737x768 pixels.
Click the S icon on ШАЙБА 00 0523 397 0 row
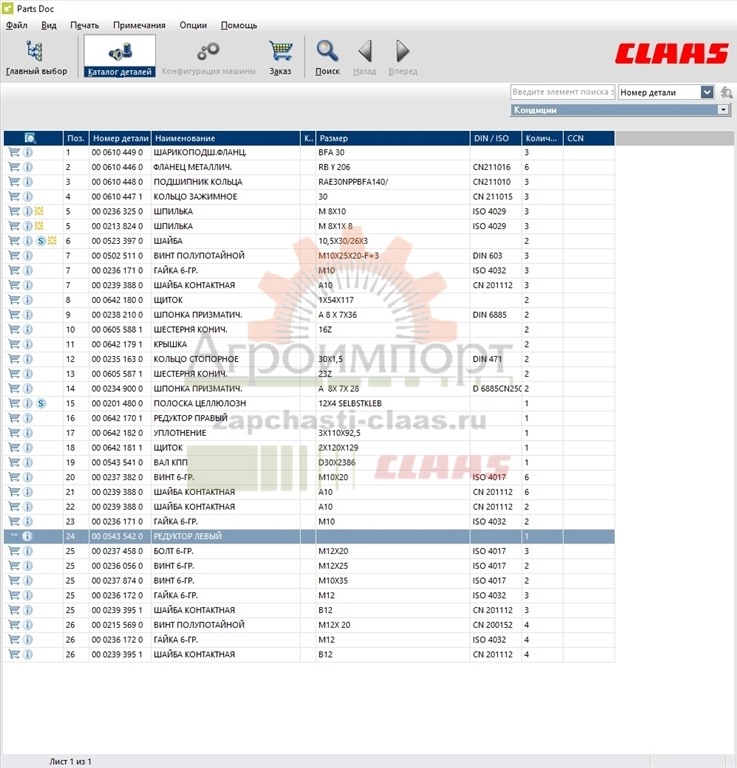41,241
